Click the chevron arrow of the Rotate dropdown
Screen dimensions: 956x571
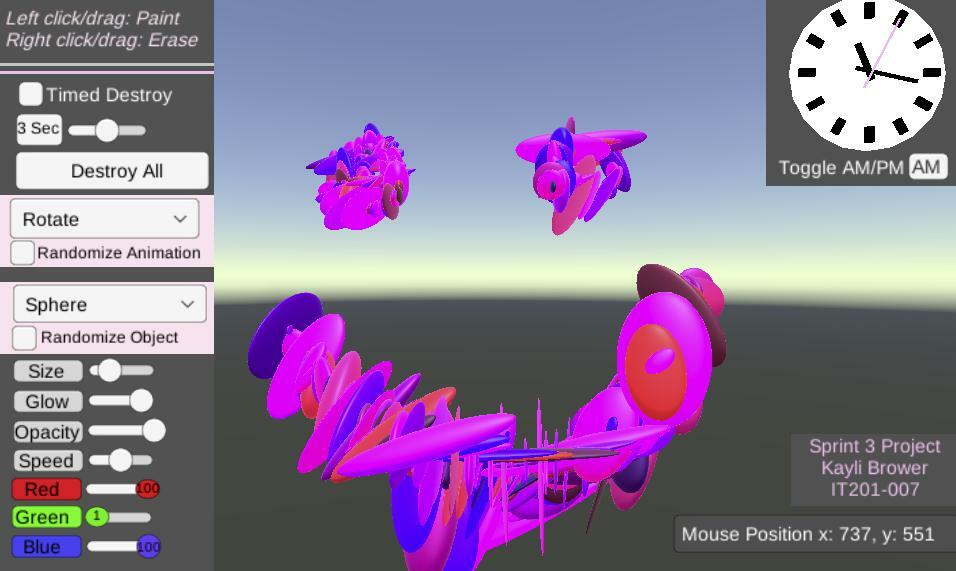[x=180, y=219]
